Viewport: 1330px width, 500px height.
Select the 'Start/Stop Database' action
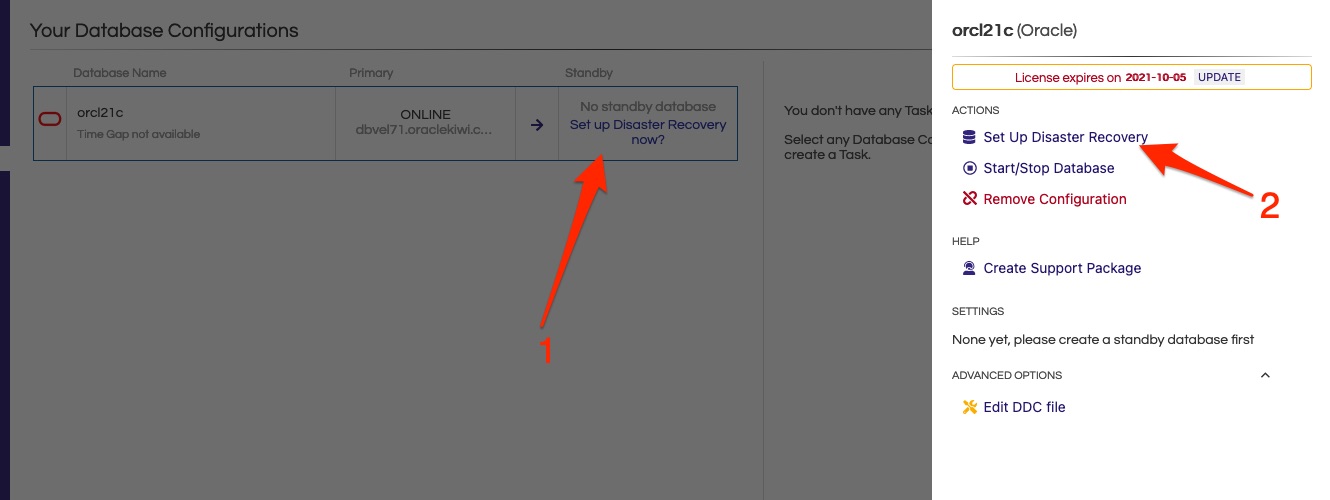pyautogui.click(x=1048, y=168)
